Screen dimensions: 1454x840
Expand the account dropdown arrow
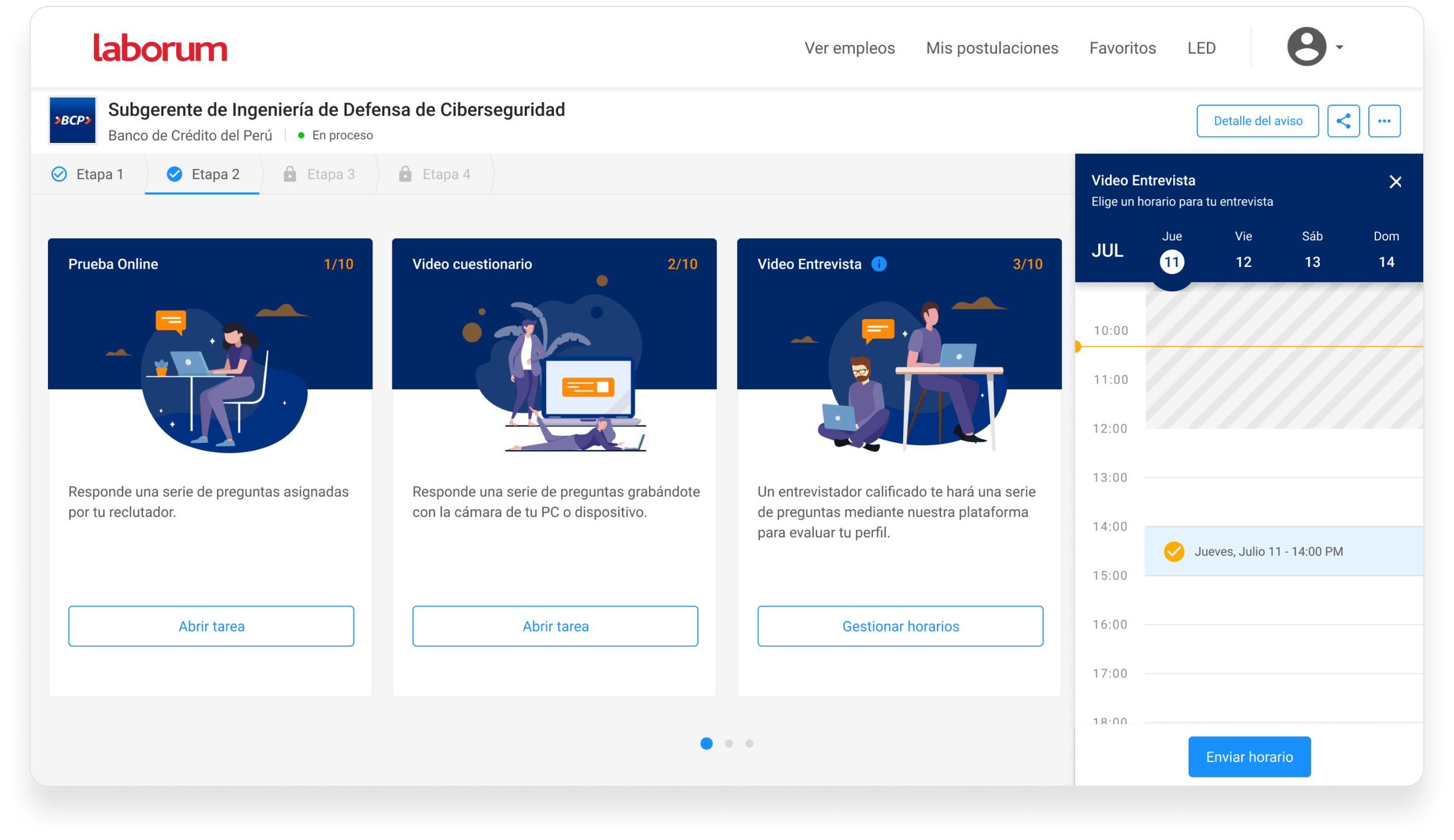(1340, 47)
